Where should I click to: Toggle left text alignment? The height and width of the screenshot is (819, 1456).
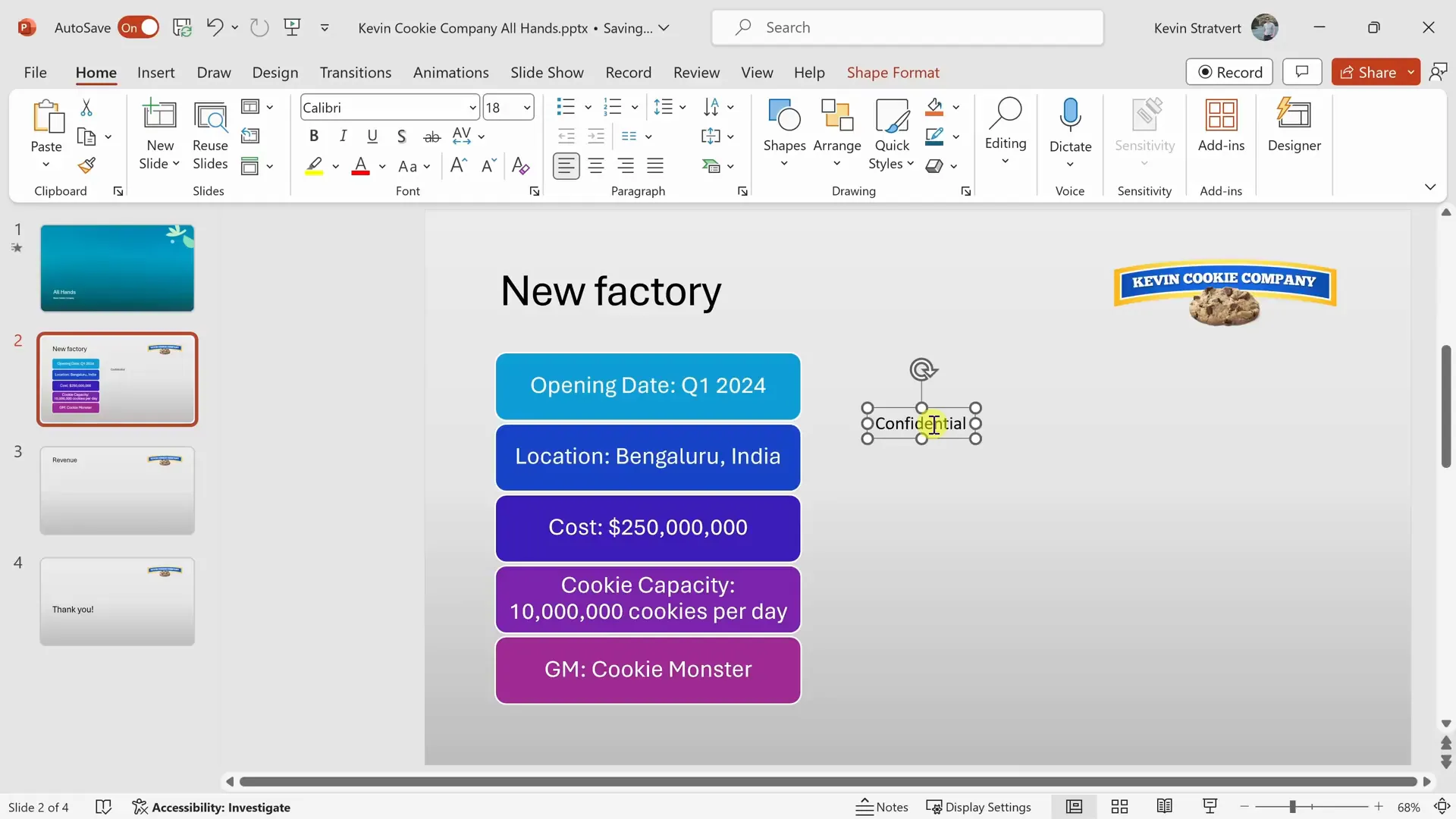coord(566,165)
